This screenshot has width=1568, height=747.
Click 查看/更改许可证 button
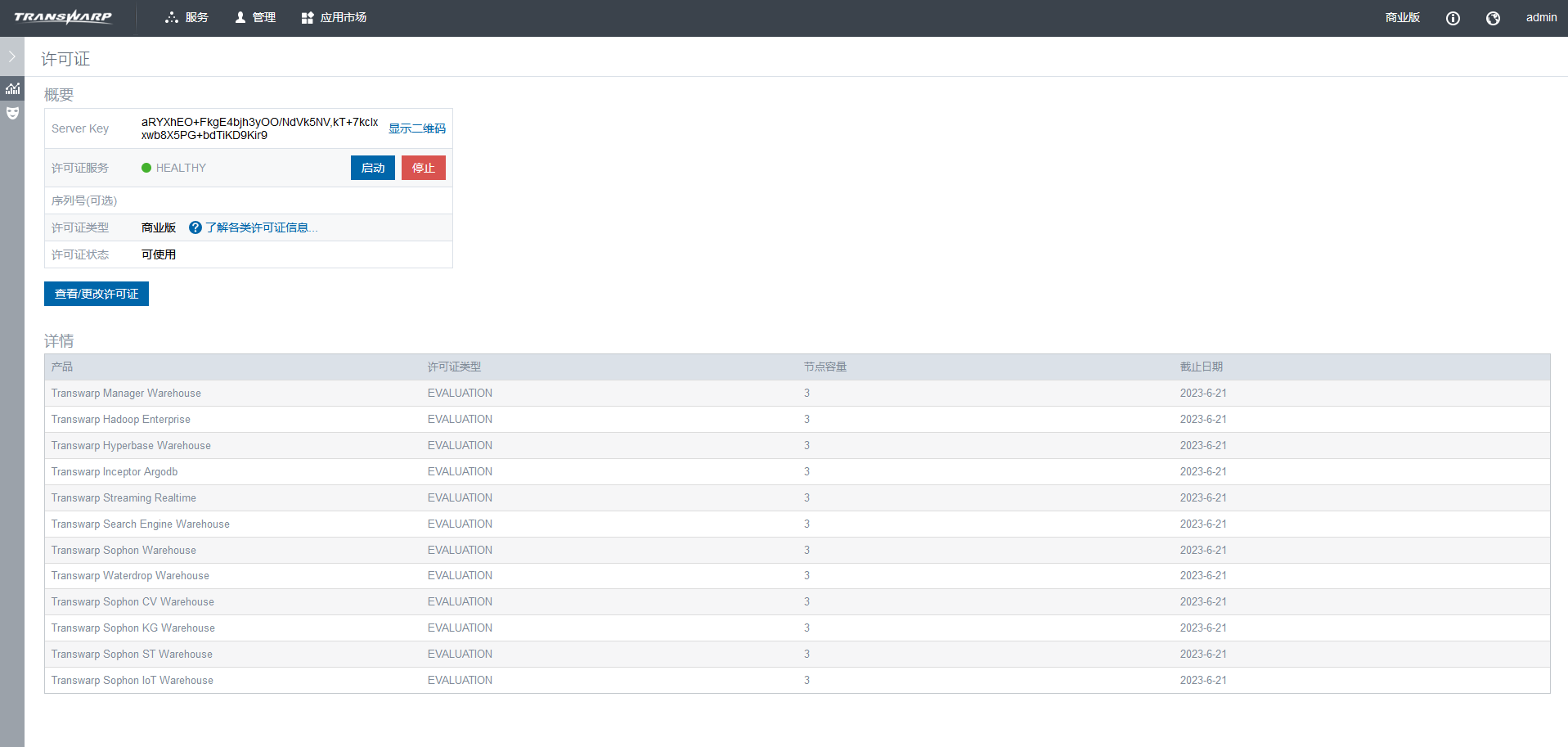pyautogui.click(x=97, y=294)
